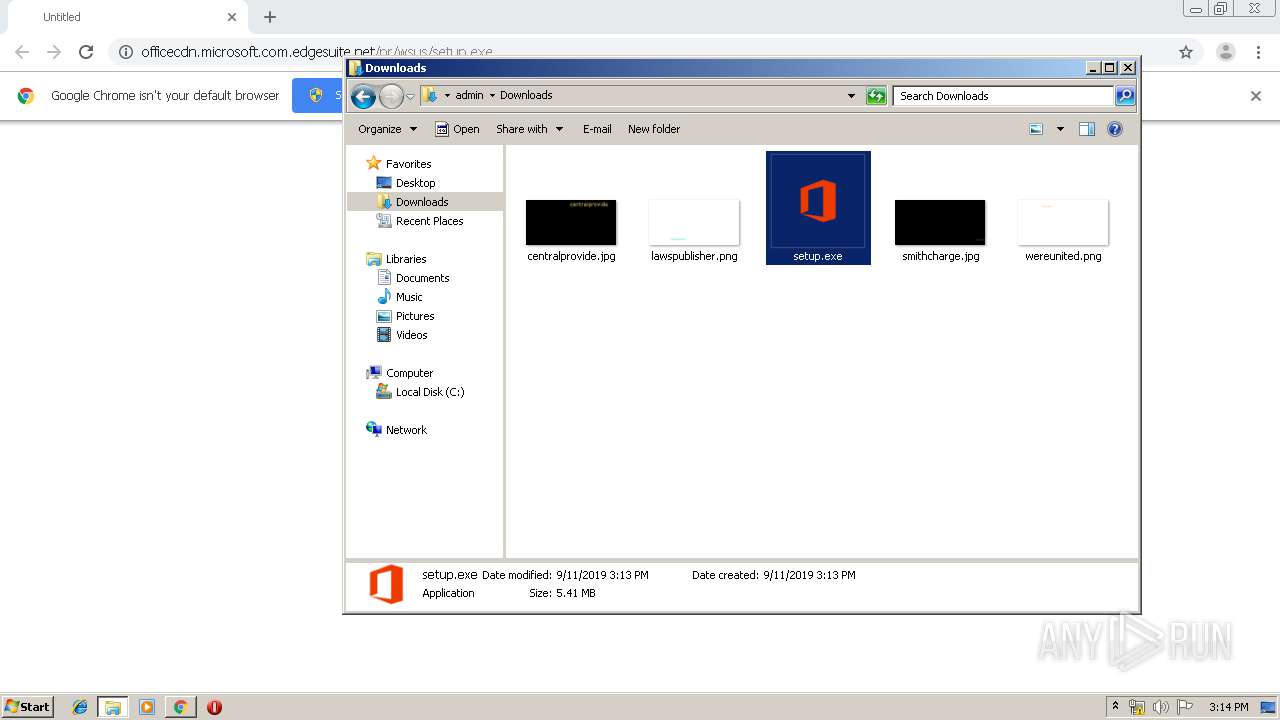Click the File Explorer taskbar icon
The height and width of the screenshot is (720, 1280).
[113, 707]
